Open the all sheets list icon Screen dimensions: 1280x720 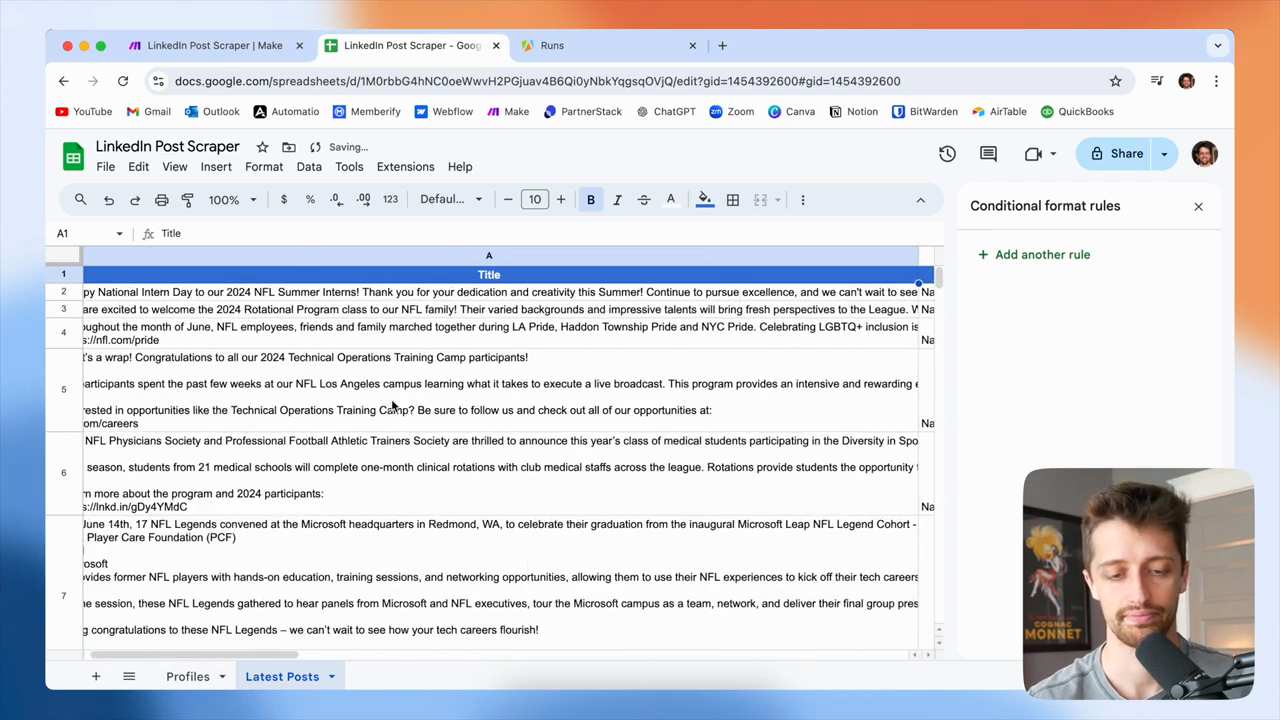pyautogui.click(x=129, y=677)
